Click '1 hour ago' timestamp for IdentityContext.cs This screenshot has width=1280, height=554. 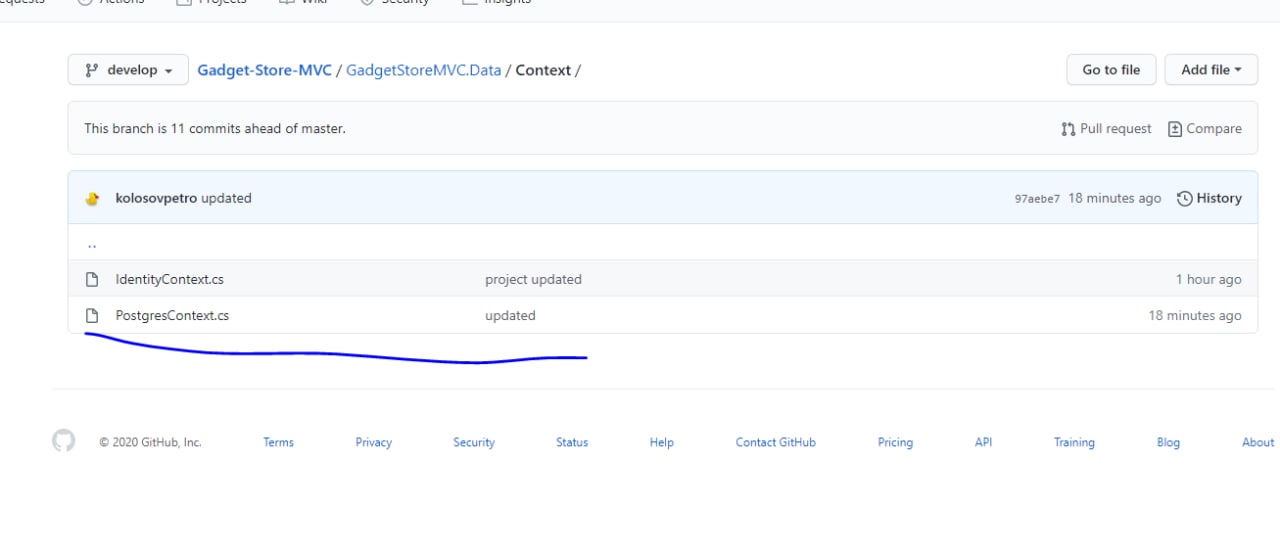(1208, 279)
